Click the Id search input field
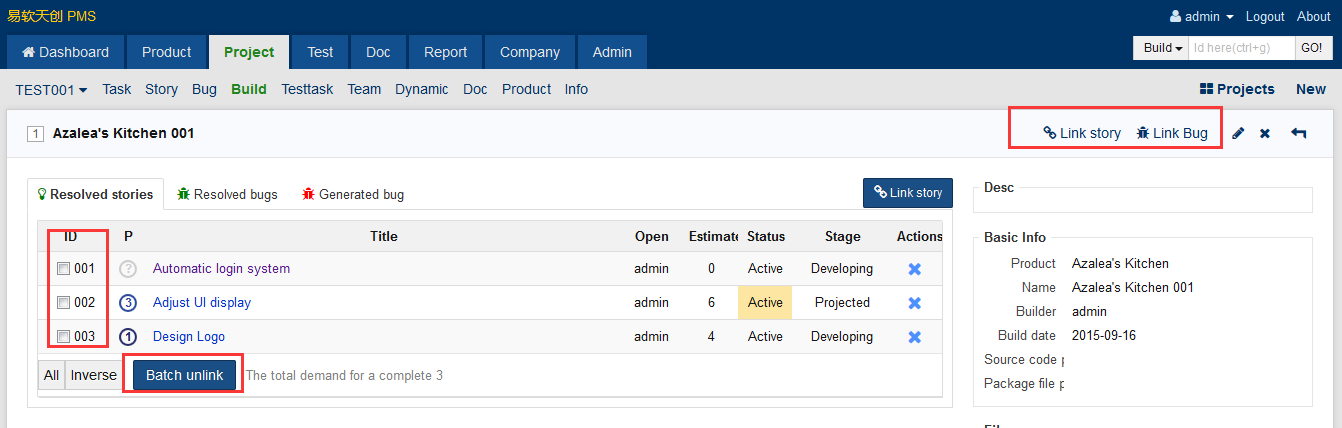 1240,48
